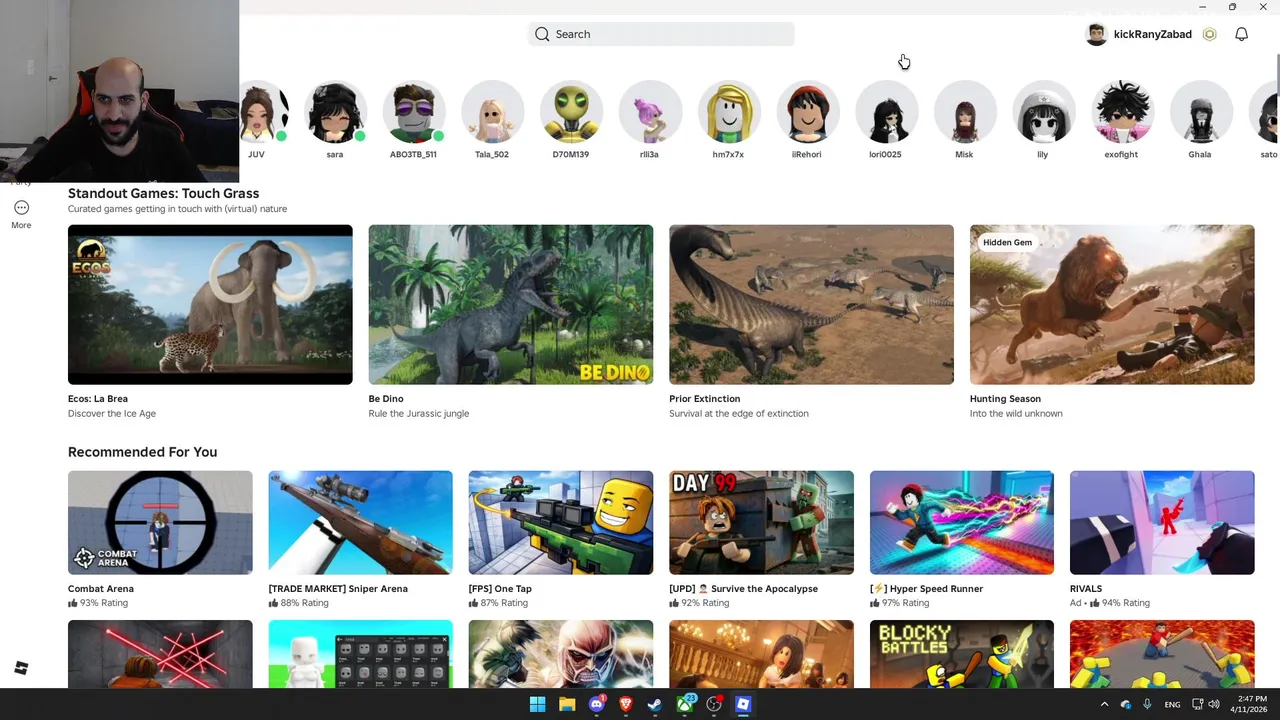Open File Explorer from taskbar

[567, 704]
